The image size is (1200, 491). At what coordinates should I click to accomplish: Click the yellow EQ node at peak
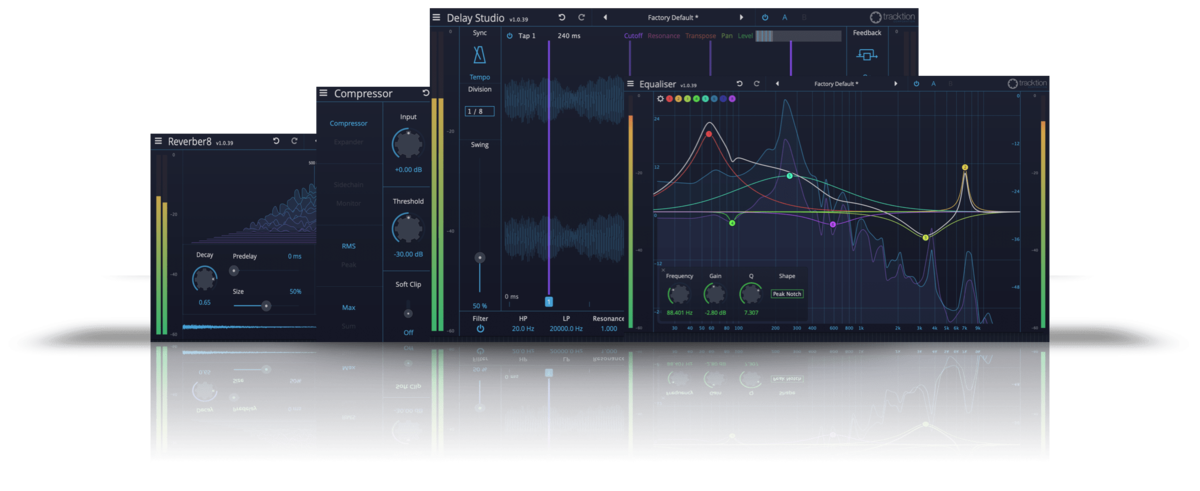(965, 167)
